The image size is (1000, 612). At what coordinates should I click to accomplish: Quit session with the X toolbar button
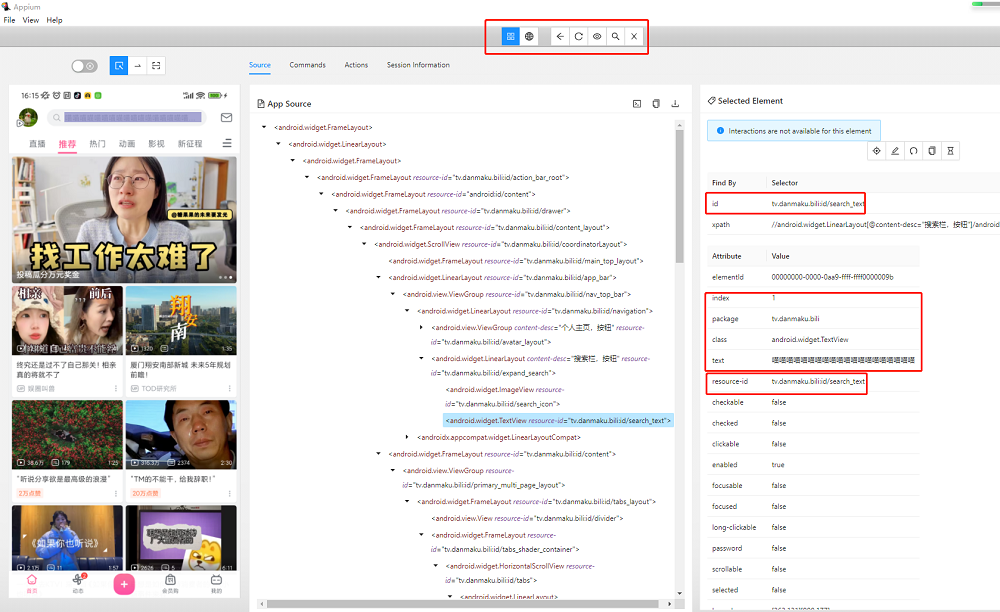[x=634, y=36]
